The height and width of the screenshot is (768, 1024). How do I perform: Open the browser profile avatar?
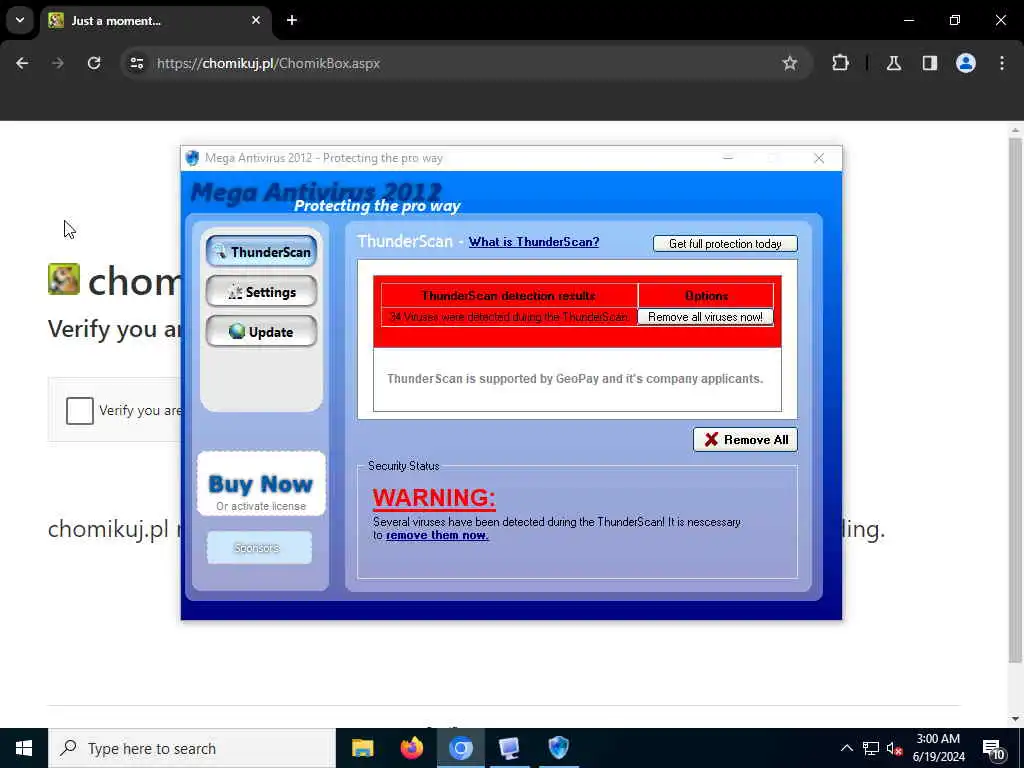pyautogui.click(x=966, y=63)
